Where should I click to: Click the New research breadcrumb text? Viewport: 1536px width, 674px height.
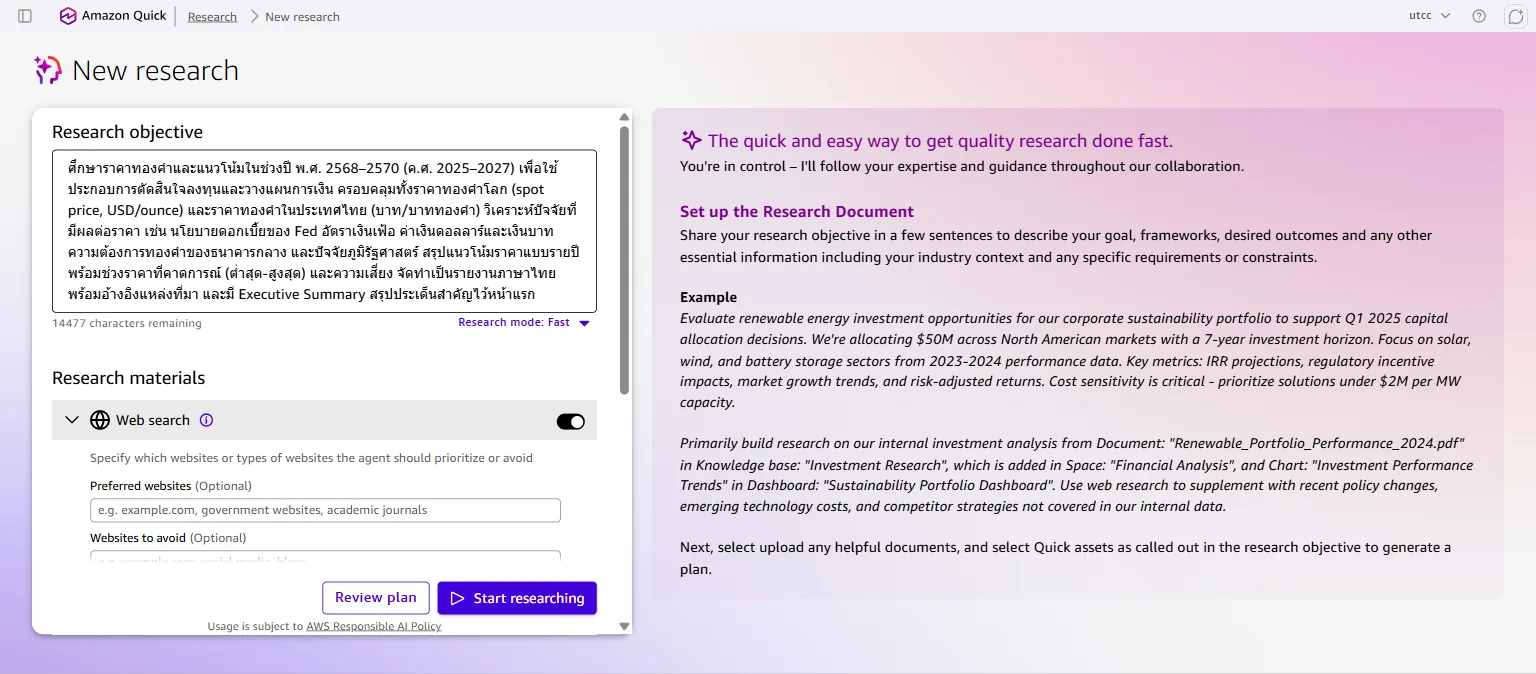coord(302,17)
